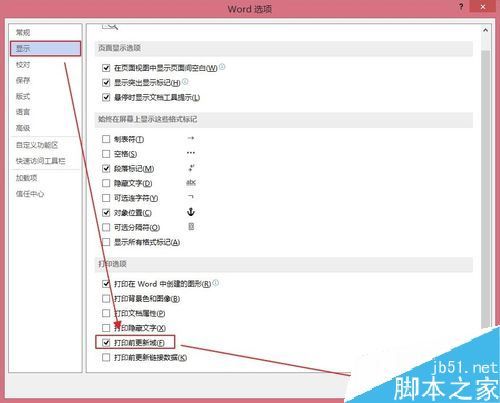Viewport: 500px width, 403px height.
Task: Toggle 打印在 Word 中创建的图形 checkbox
Action: click(106, 284)
